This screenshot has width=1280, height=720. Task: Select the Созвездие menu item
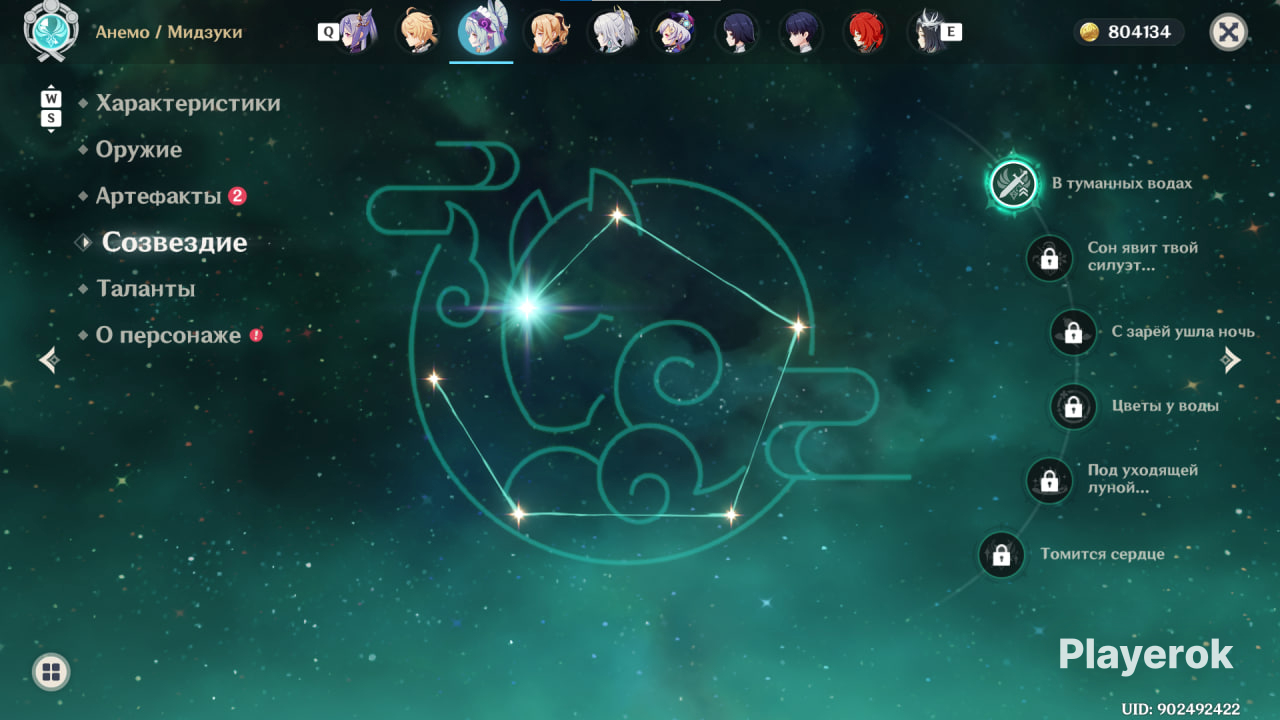(x=174, y=242)
